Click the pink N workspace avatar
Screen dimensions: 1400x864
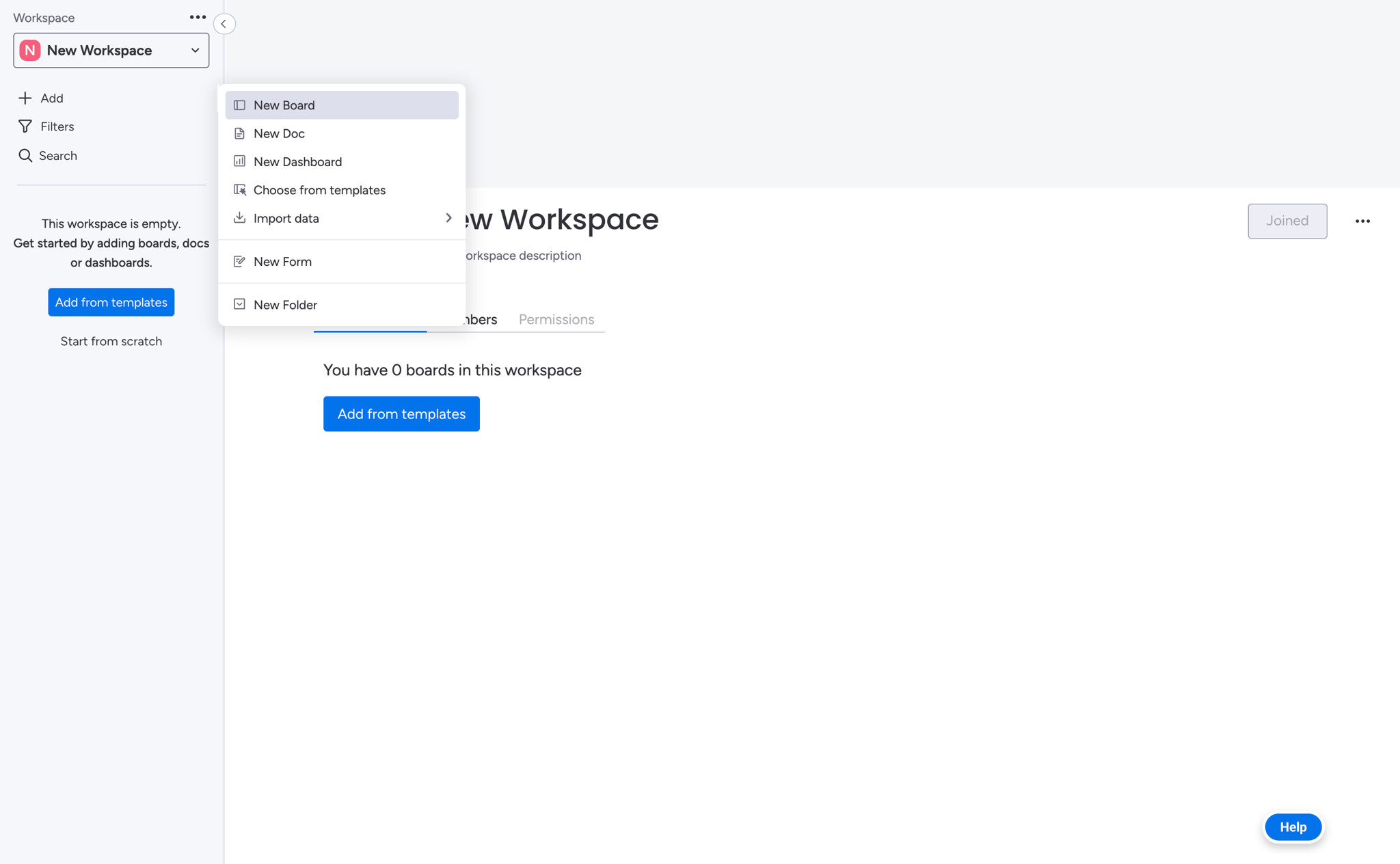tap(29, 50)
